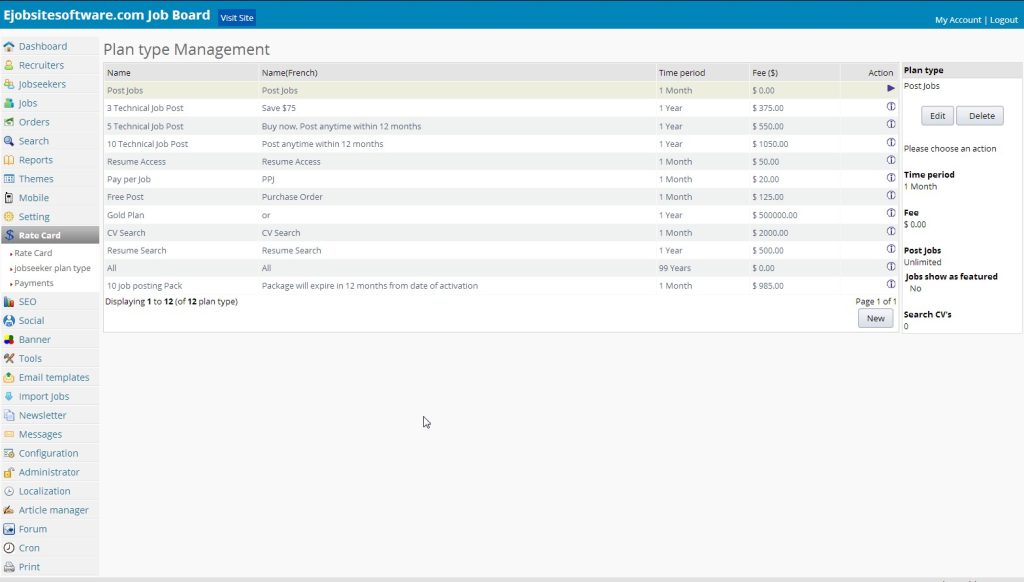The height and width of the screenshot is (582, 1024).
Task: Click info icon for Pay per Job row
Action: pyautogui.click(x=891, y=178)
